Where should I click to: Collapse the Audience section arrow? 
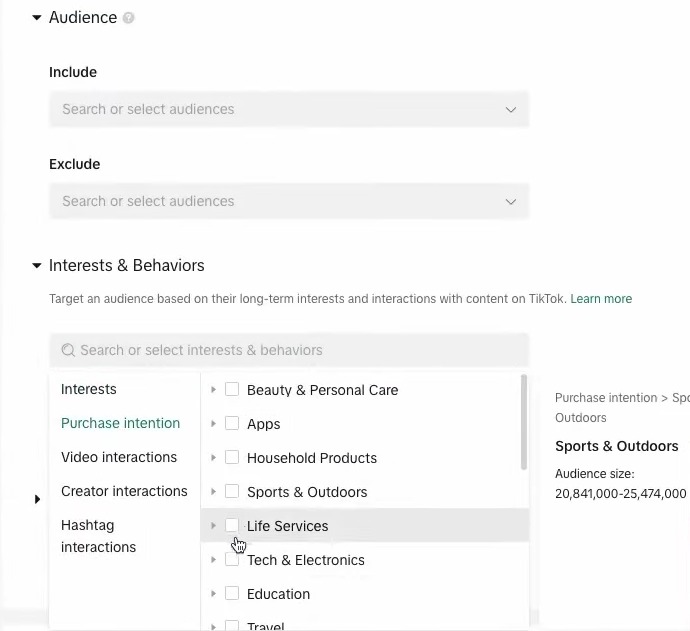pyautogui.click(x=37, y=18)
